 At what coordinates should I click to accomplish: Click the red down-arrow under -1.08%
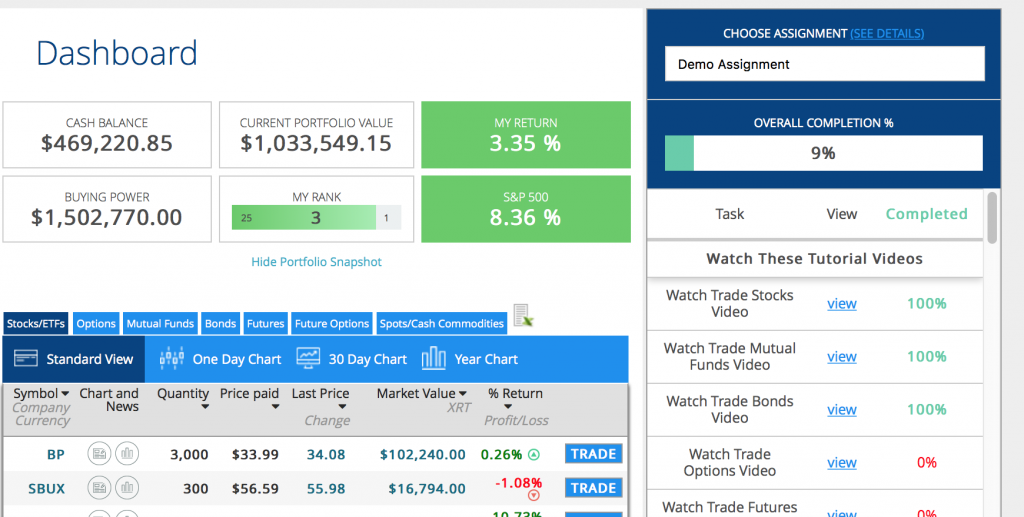[534, 496]
